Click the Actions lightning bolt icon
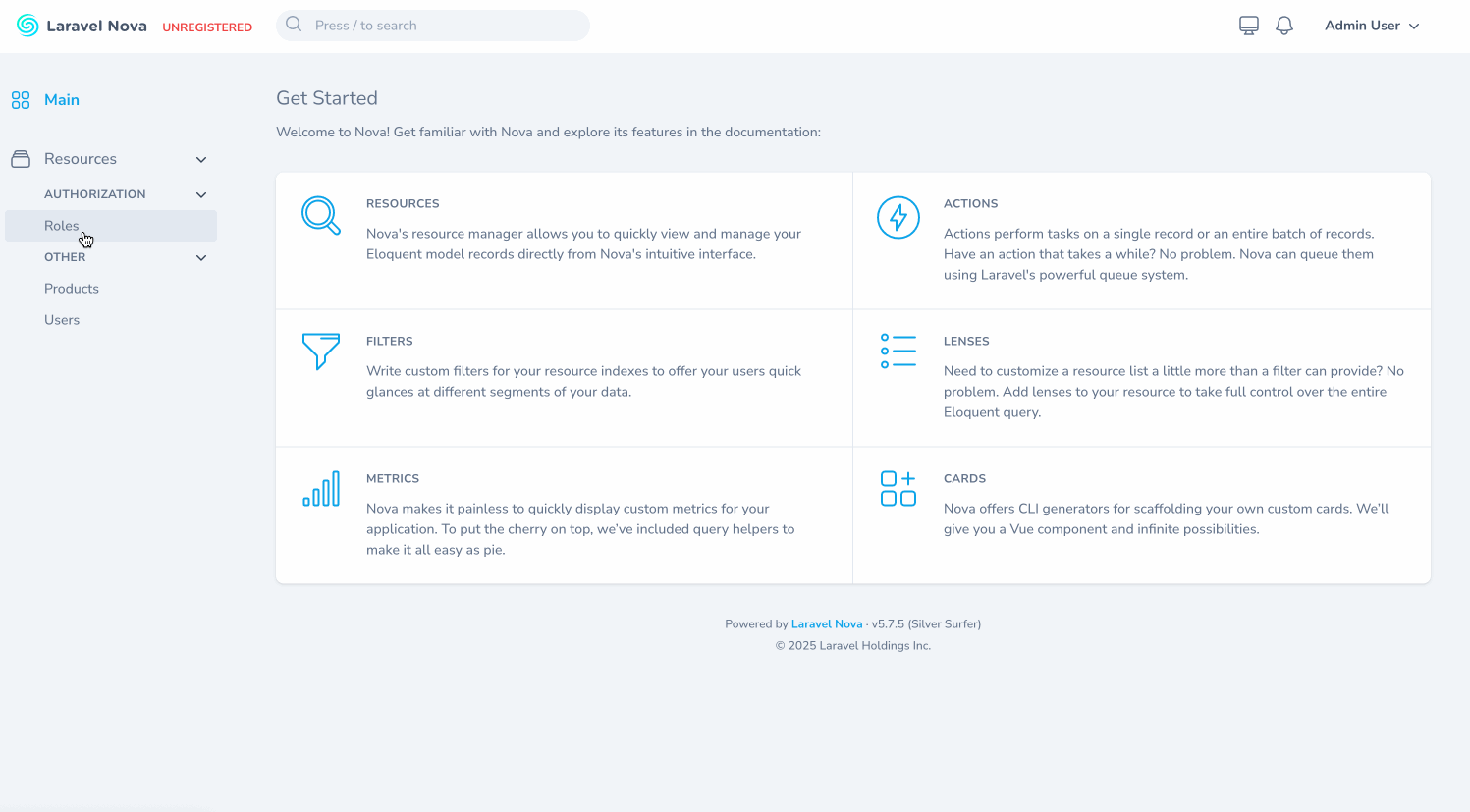Screen dimensions: 1470x812 click(898, 217)
